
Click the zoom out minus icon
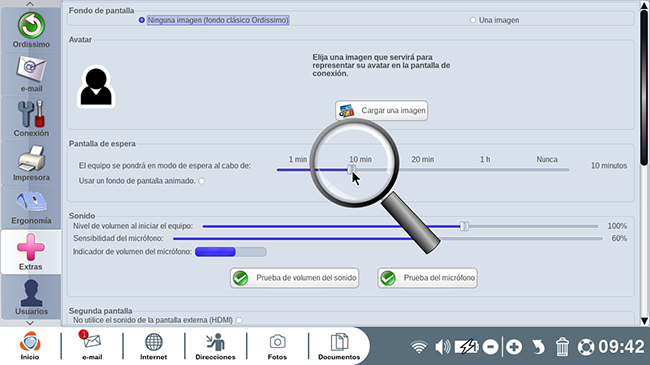pos(490,347)
